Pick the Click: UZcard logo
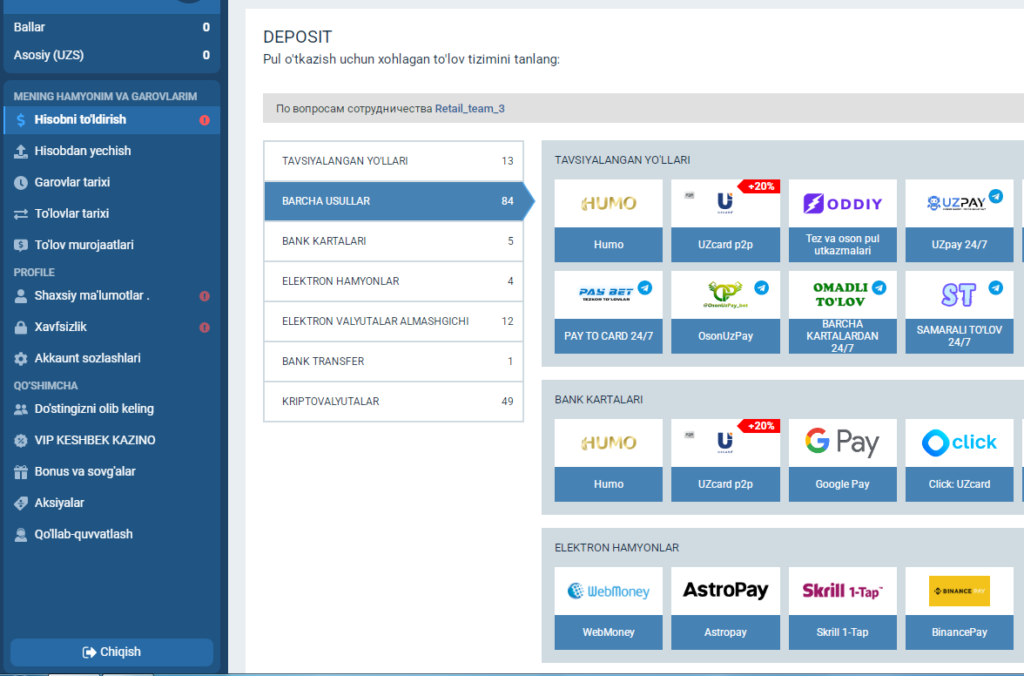Viewport: 1024px width, 676px height. click(x=959, y=443)
